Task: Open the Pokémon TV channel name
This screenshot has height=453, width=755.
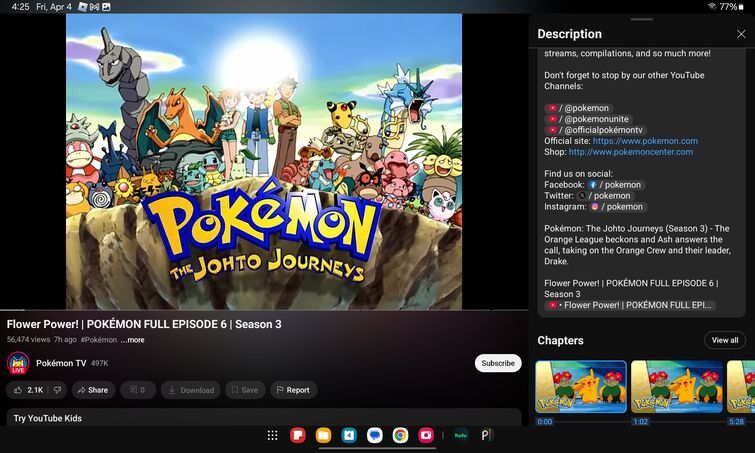Action: pos(61,363)
